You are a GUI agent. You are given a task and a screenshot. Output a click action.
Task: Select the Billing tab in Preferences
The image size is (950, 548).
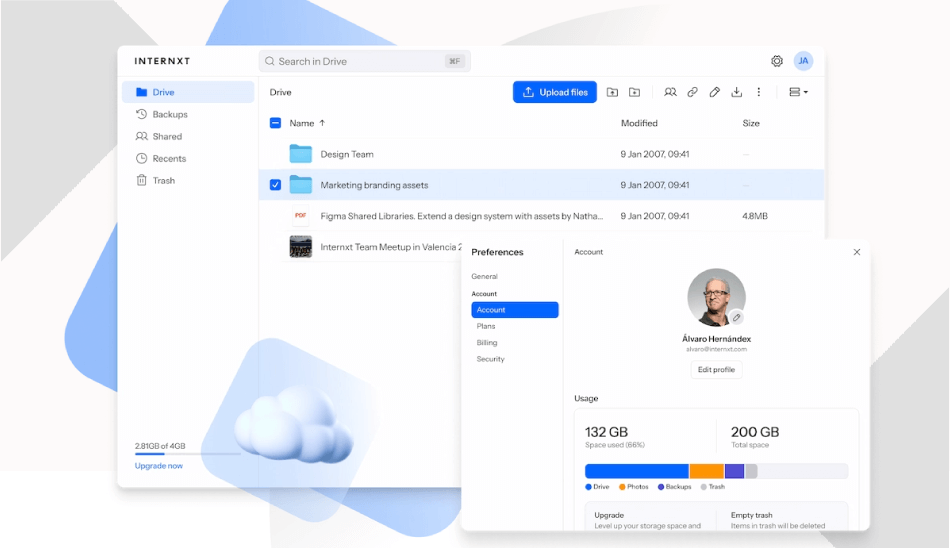[487, 342]
